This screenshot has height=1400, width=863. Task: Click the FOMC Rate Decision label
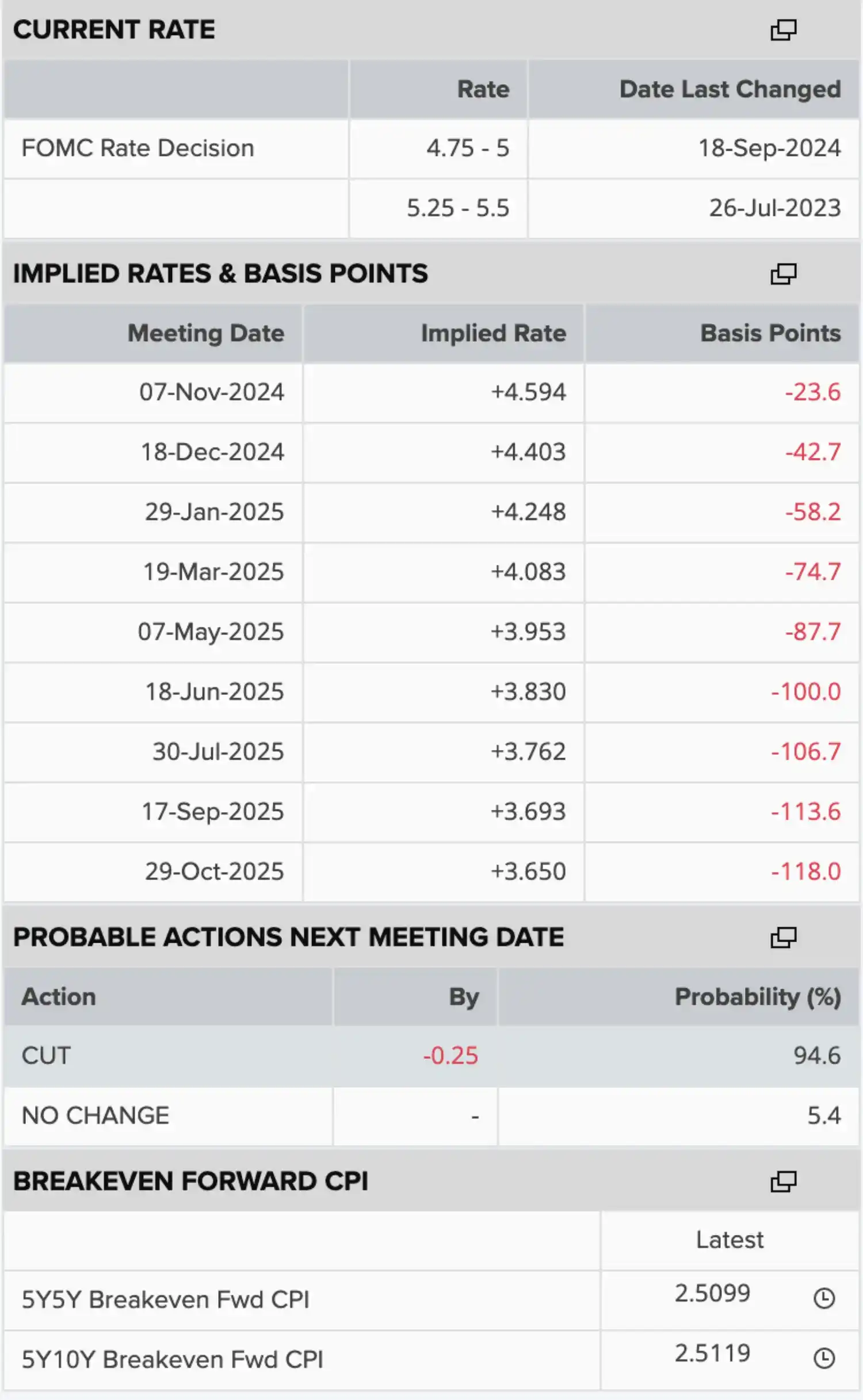pyautogui.click(x=138, y=148)
